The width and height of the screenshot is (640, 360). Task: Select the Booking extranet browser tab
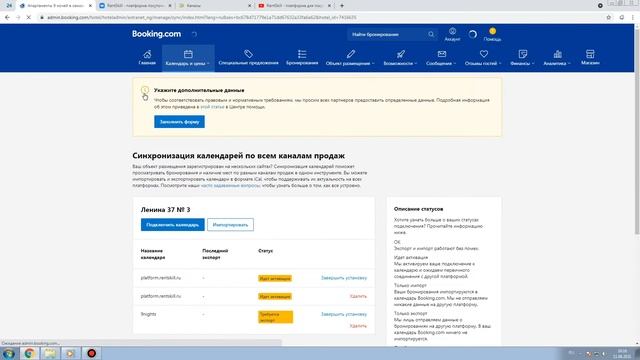pos(55,6)
